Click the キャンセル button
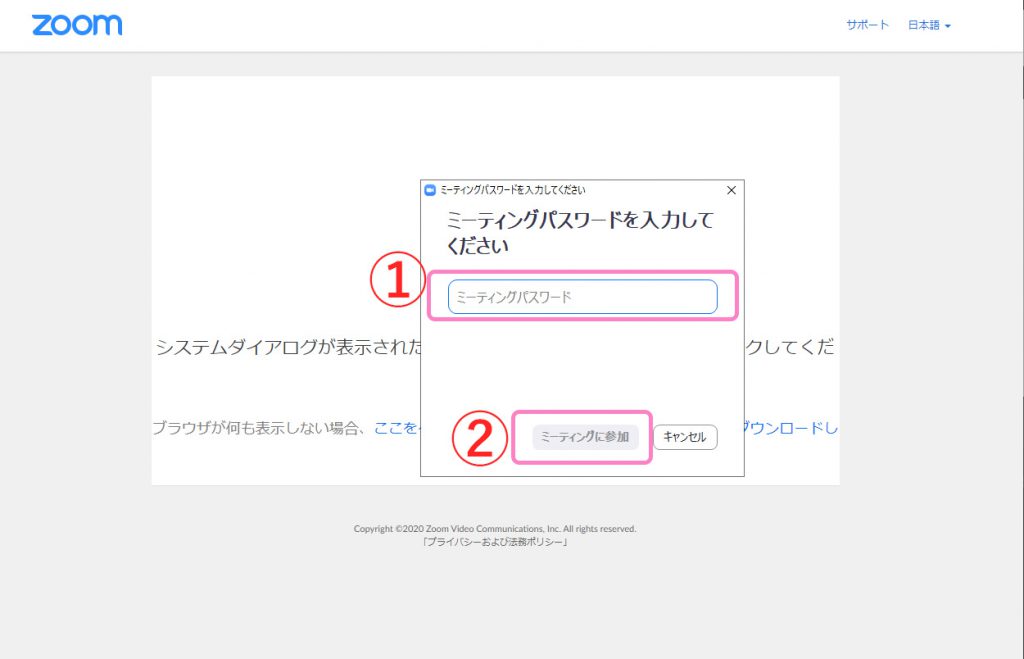 pos(685,437)
